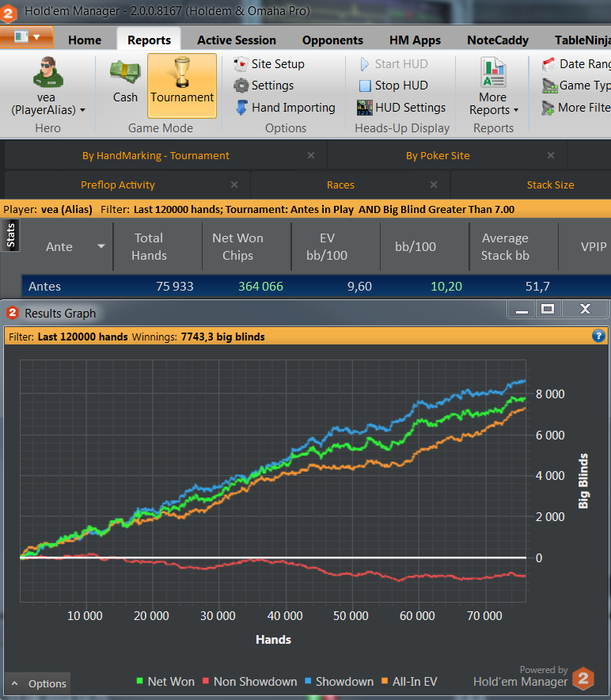
Task: Click the 75 933 total hands cell
Action: [175, 287]
